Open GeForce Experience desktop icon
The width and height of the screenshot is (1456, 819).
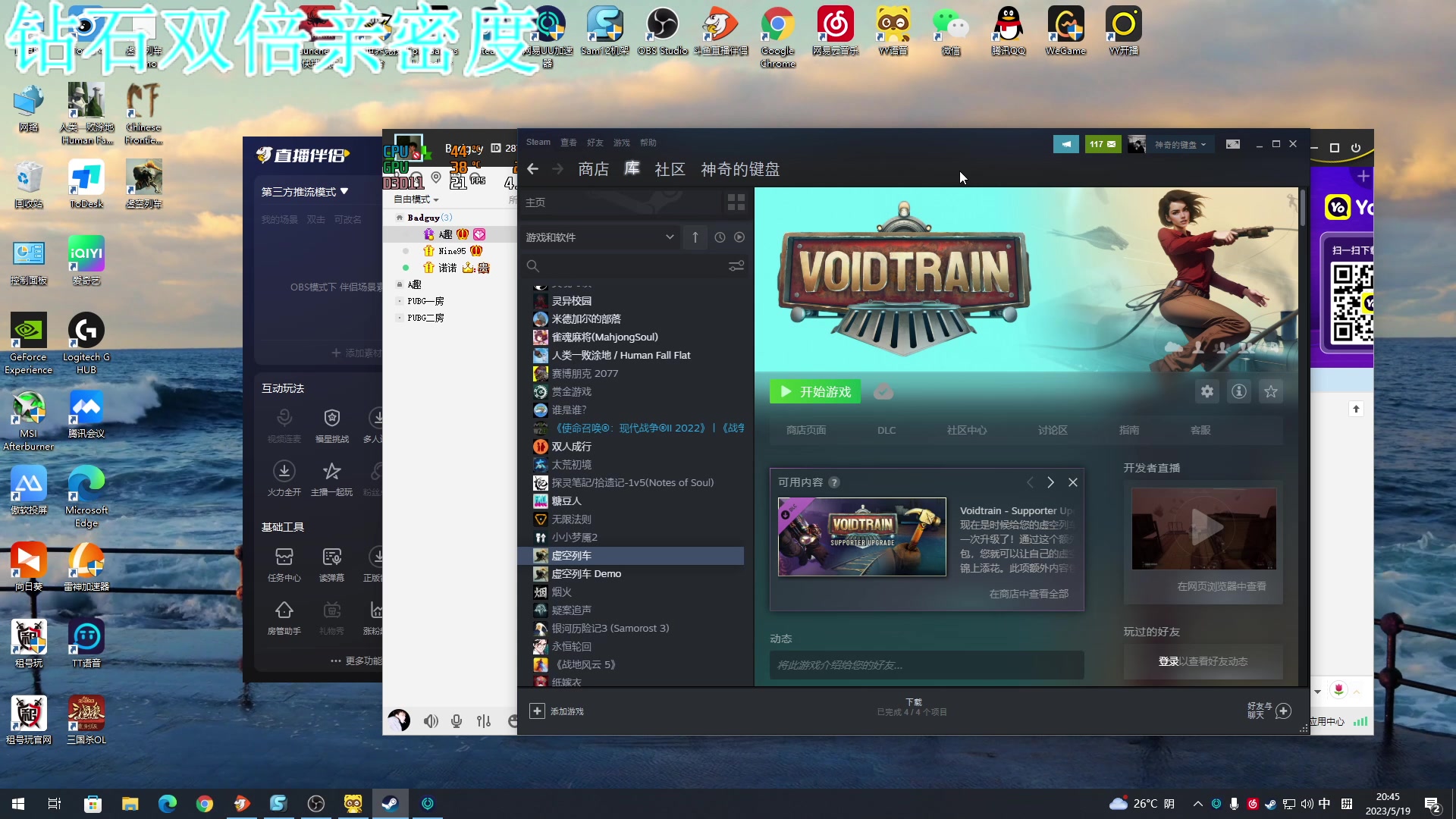tap(29, 344)
